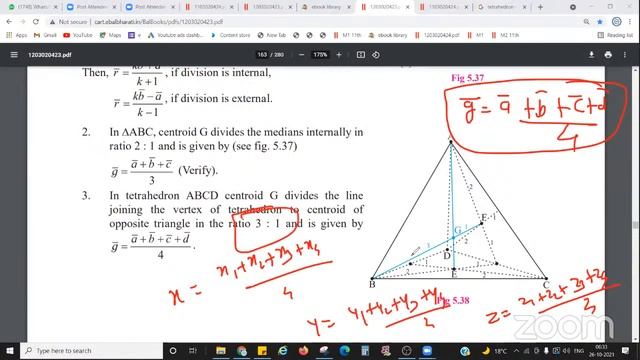This screenshot has height=360, width=640.
Task: Open the Maps bookmark
Action: pos(110,36)
